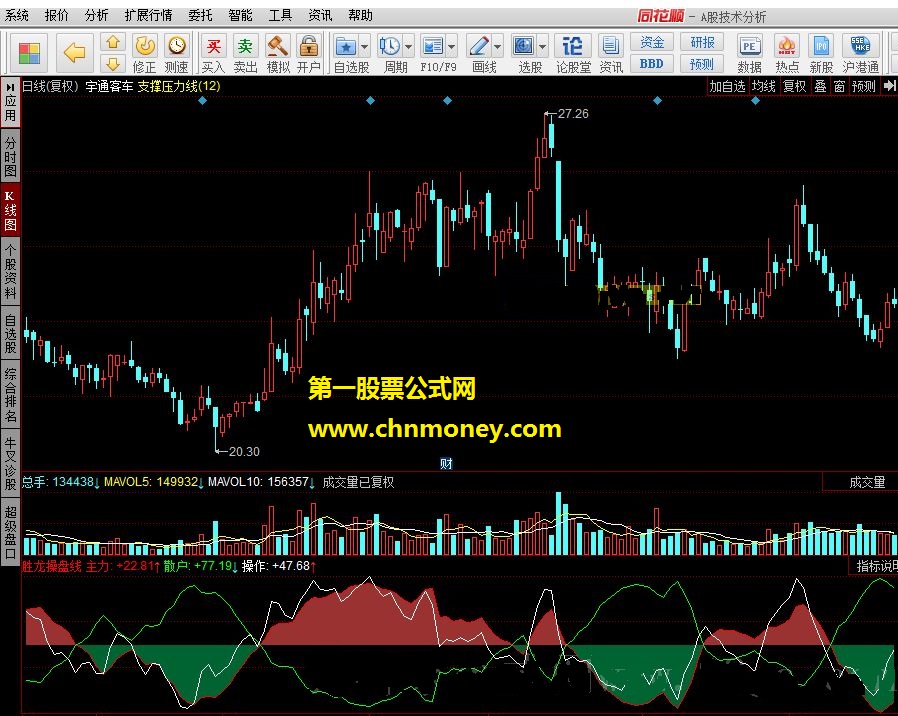Viewport: 898px width, 716px height.
Task: Open the 帮助 menu
Action: [360, 15]
